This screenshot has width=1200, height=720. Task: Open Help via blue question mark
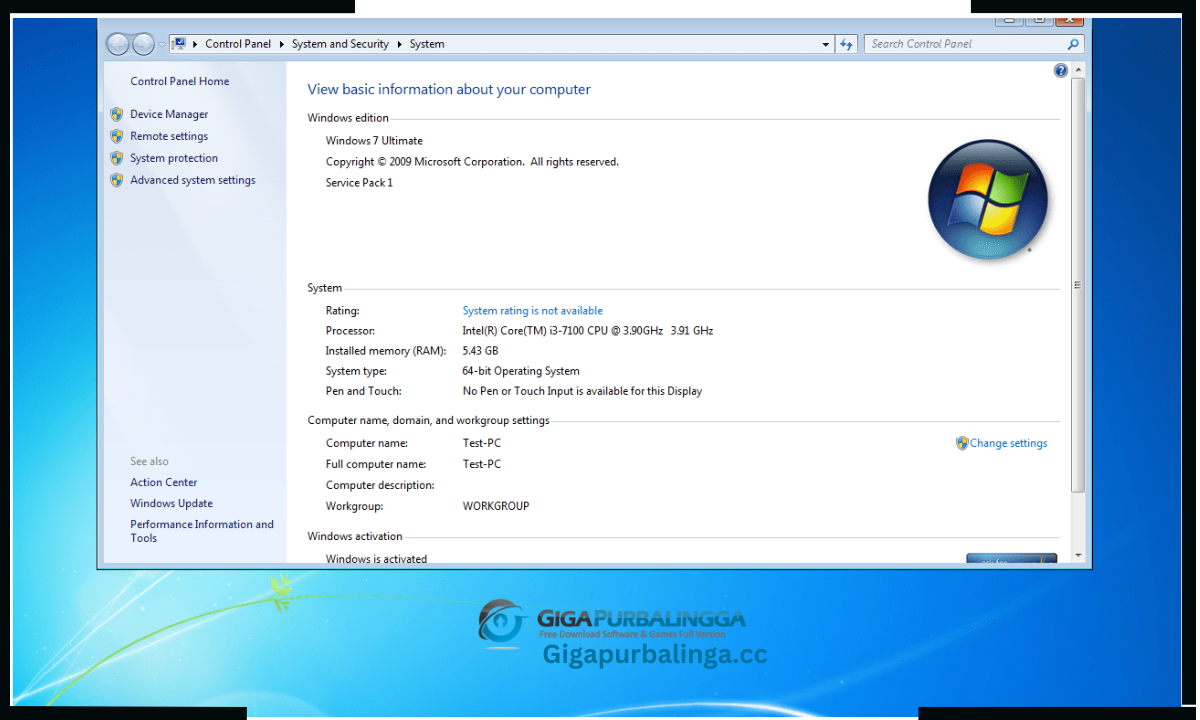(1061, 71)
